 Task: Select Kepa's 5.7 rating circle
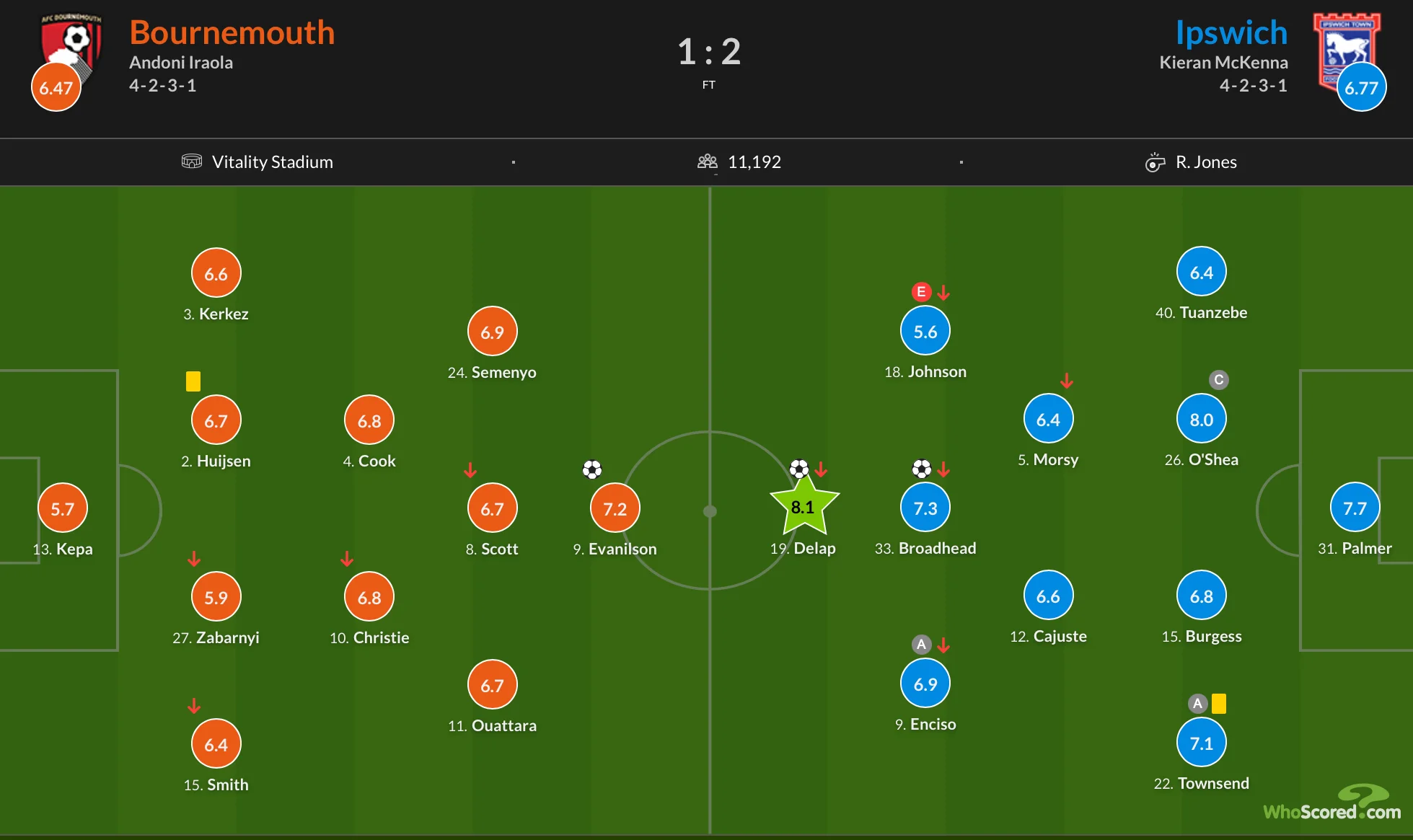63,508
